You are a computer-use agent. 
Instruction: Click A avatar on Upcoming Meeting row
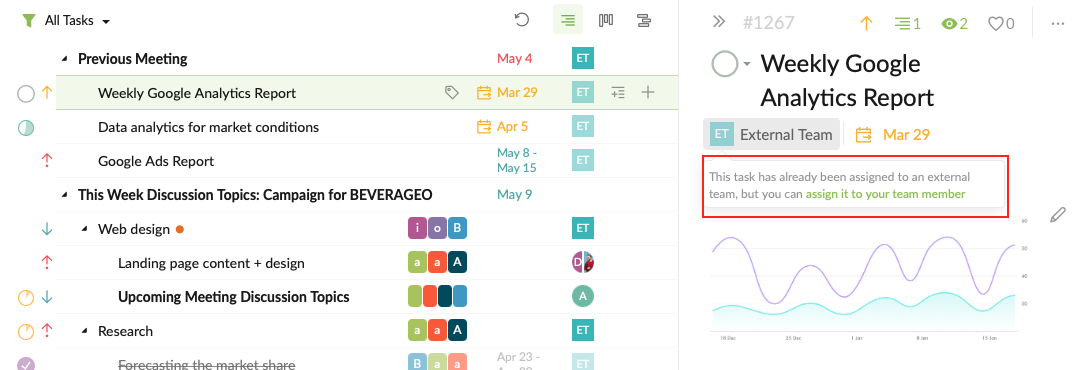(x=583, y=297)
